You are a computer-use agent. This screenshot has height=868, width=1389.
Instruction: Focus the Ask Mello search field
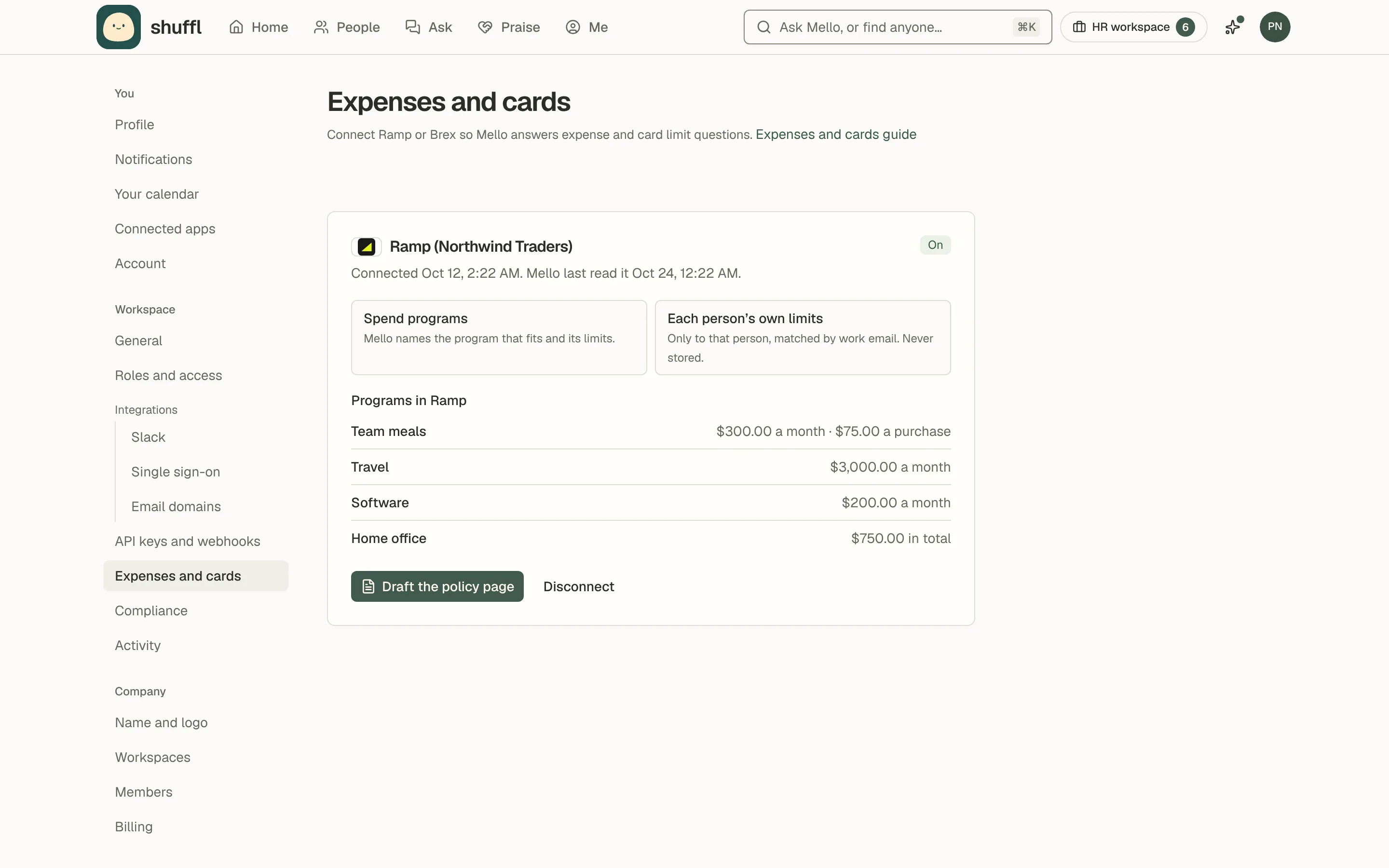pos(897,27)
